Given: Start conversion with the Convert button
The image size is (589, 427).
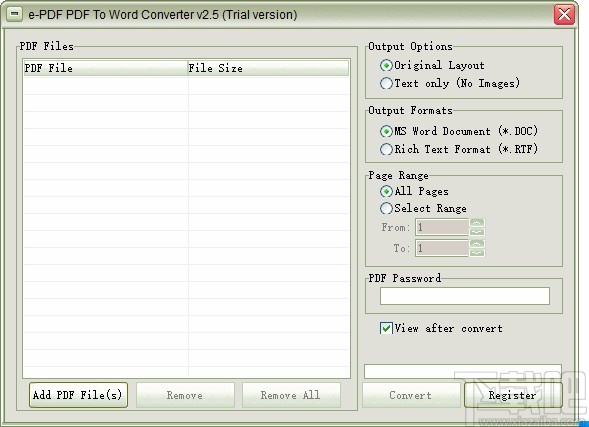Looking at the screenshot, I should [411, 395].
